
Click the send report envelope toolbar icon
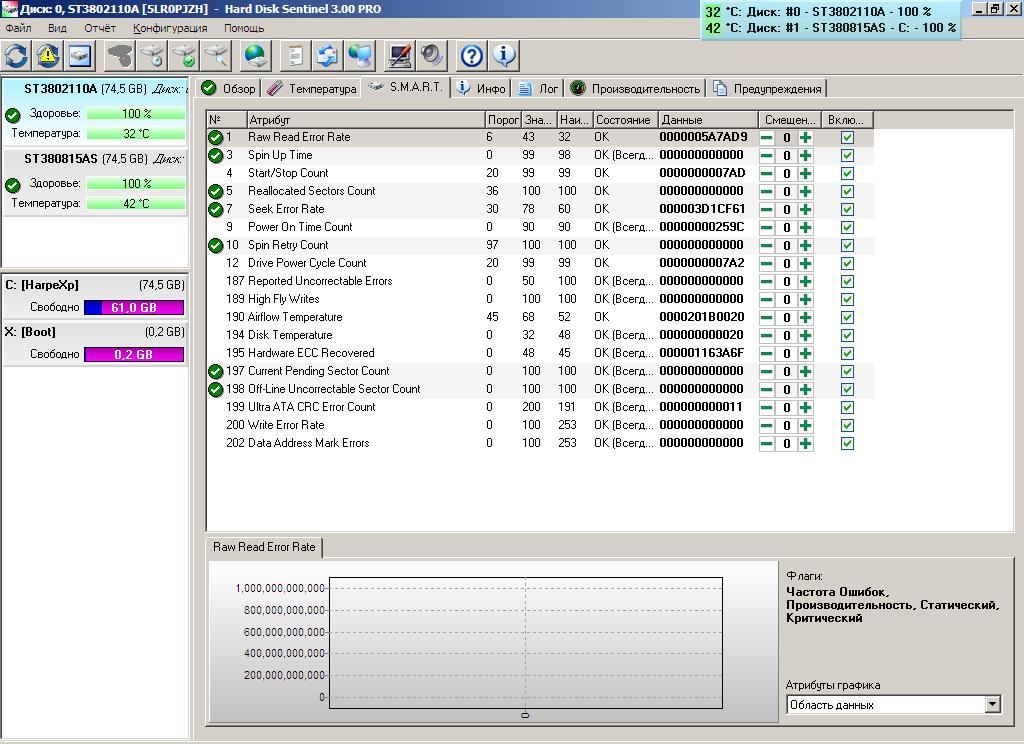(327, 56)
